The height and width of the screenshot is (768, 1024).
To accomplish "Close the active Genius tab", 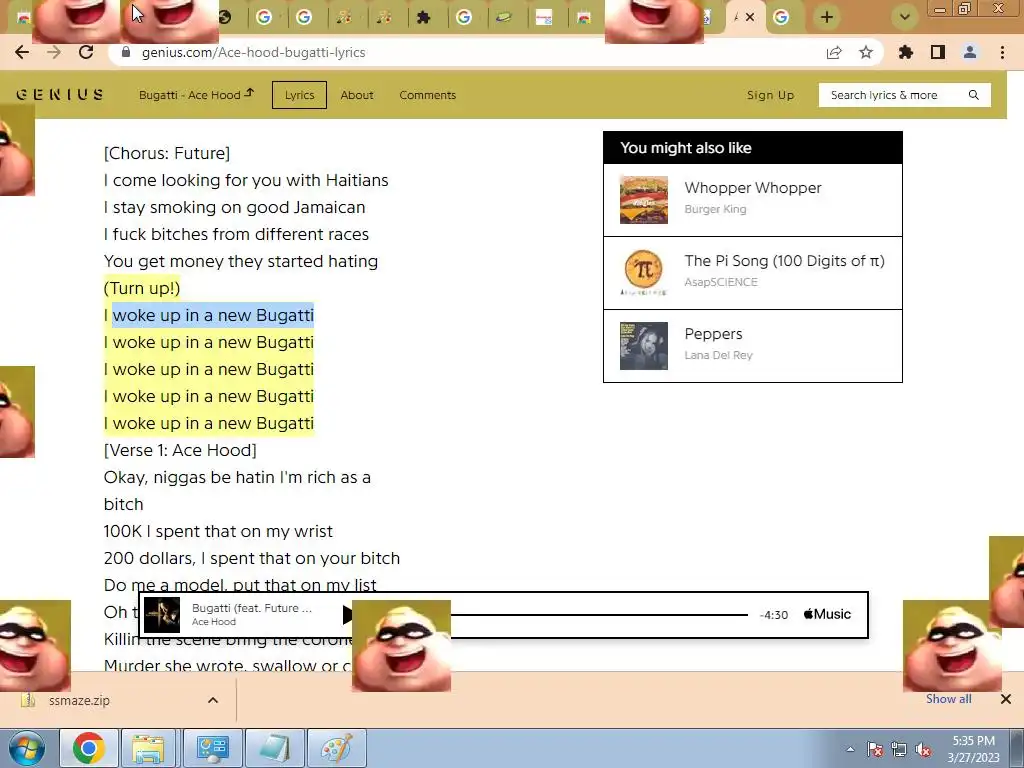I will coord(750,17).
